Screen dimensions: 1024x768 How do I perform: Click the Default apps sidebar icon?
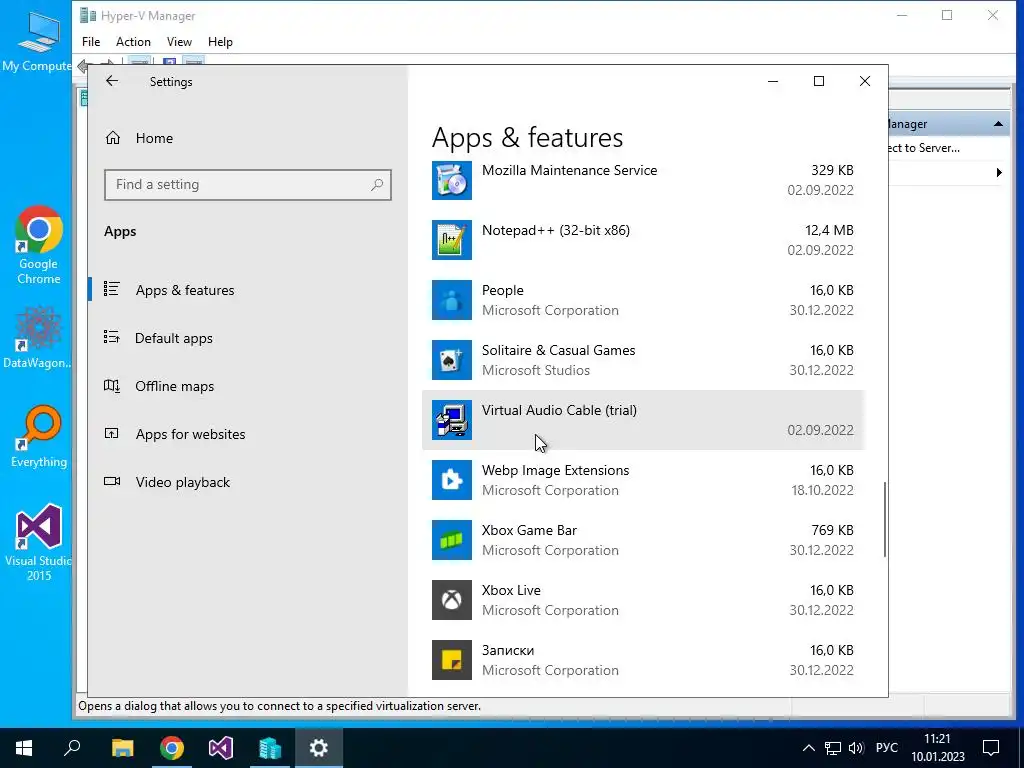click(112, 338)
